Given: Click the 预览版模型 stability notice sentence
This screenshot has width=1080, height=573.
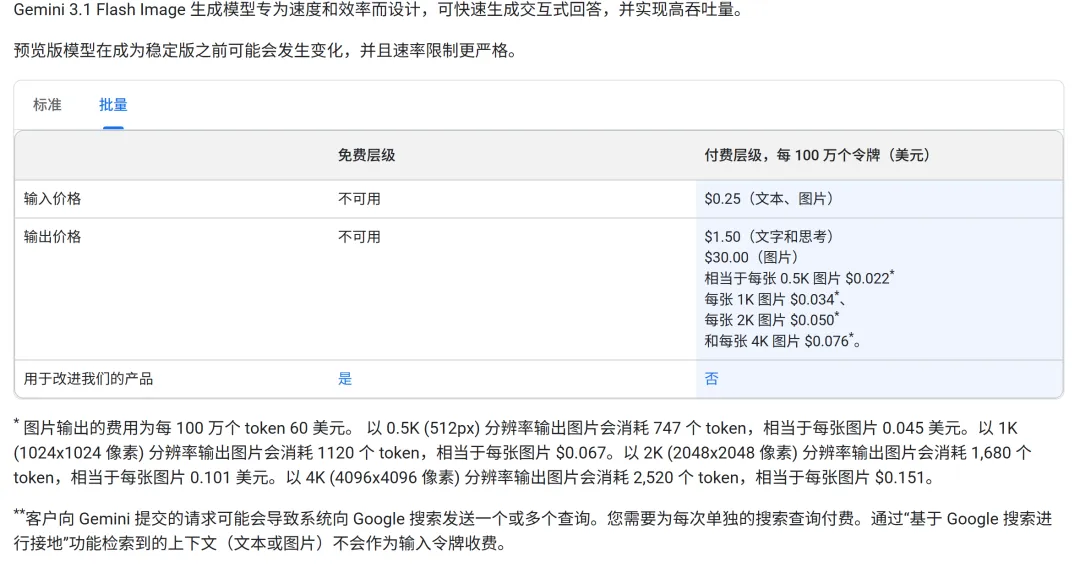Looking at the screenshot, I should tap(265, 51).
